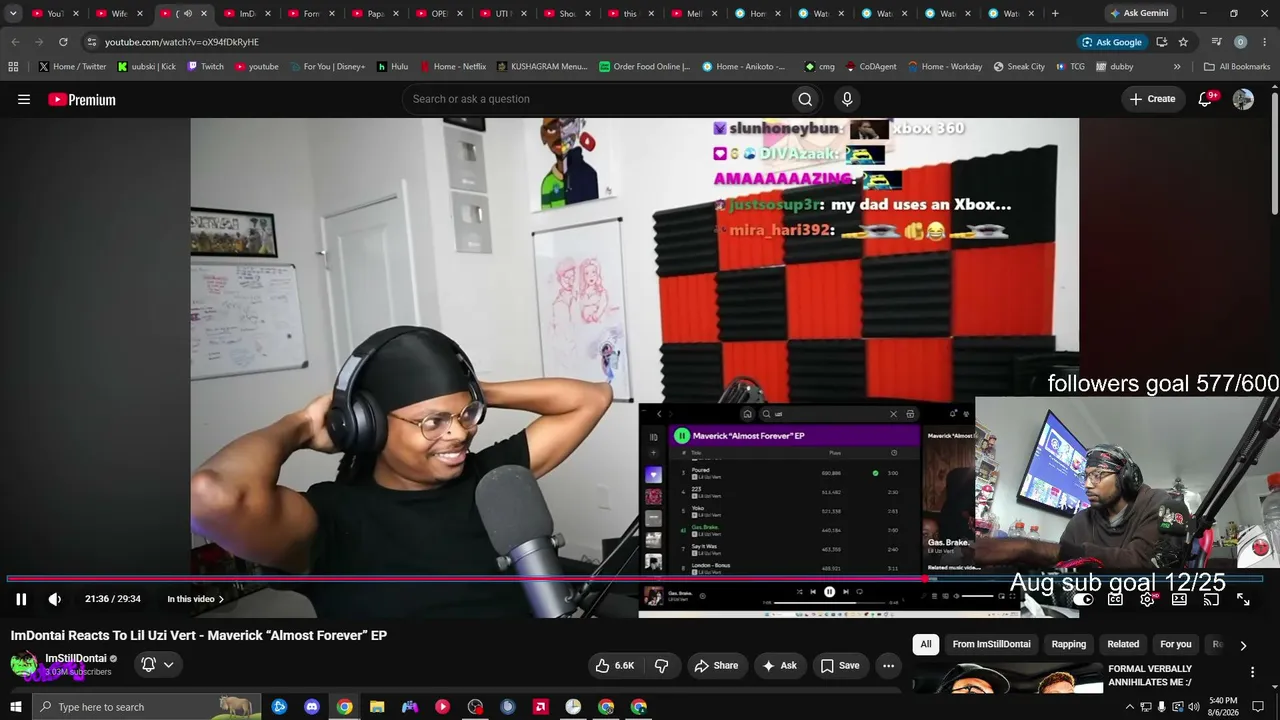Screen dimensions: 1280x720
Task: Seek on the video progress bar
Action: (635, 578)
